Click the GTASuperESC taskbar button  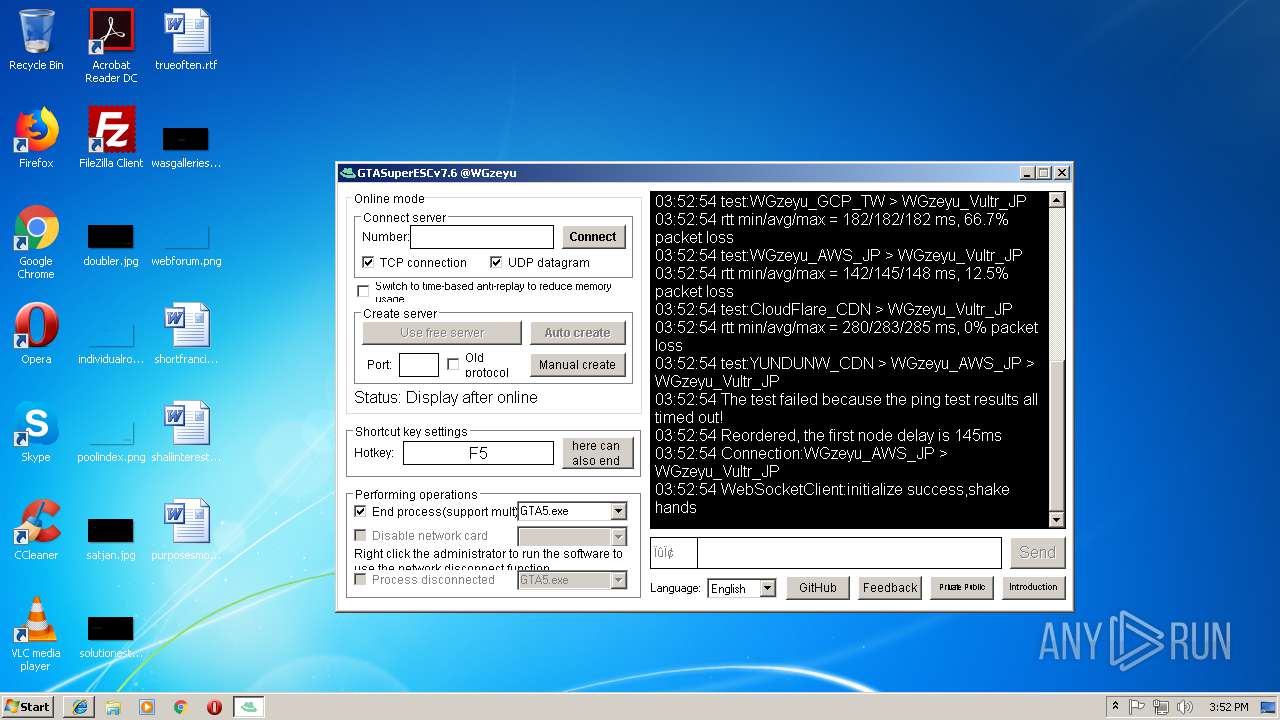[250, 707]
